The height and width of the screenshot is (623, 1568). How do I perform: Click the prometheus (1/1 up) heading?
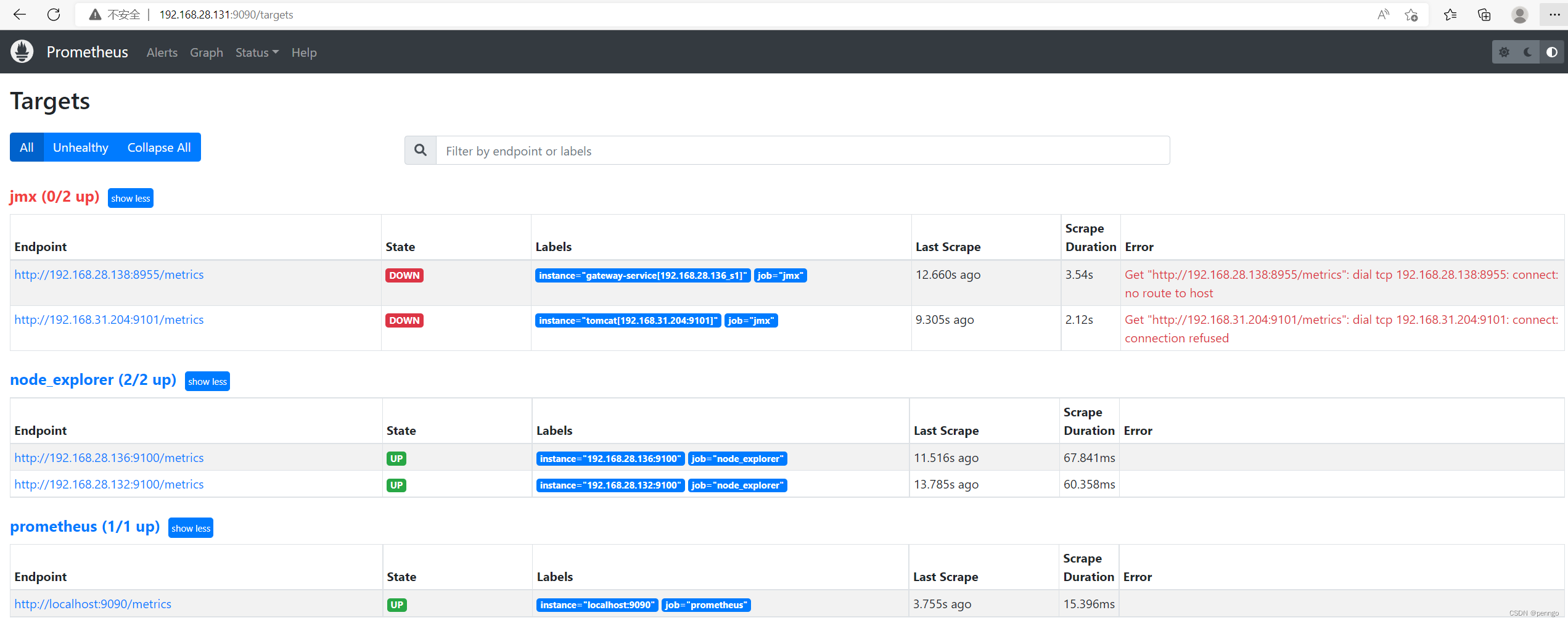85,527
